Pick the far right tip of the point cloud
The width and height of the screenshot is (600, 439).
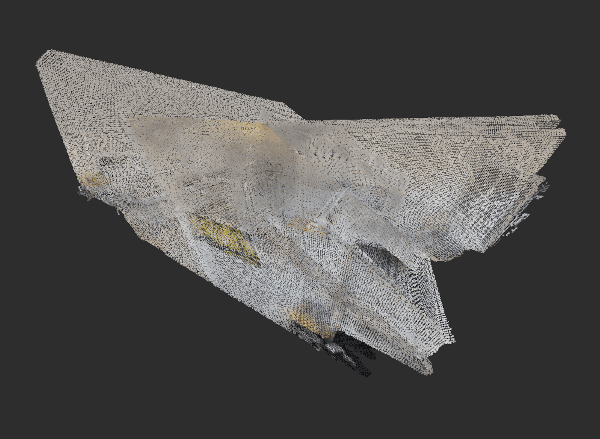click(x=563, y=131)
